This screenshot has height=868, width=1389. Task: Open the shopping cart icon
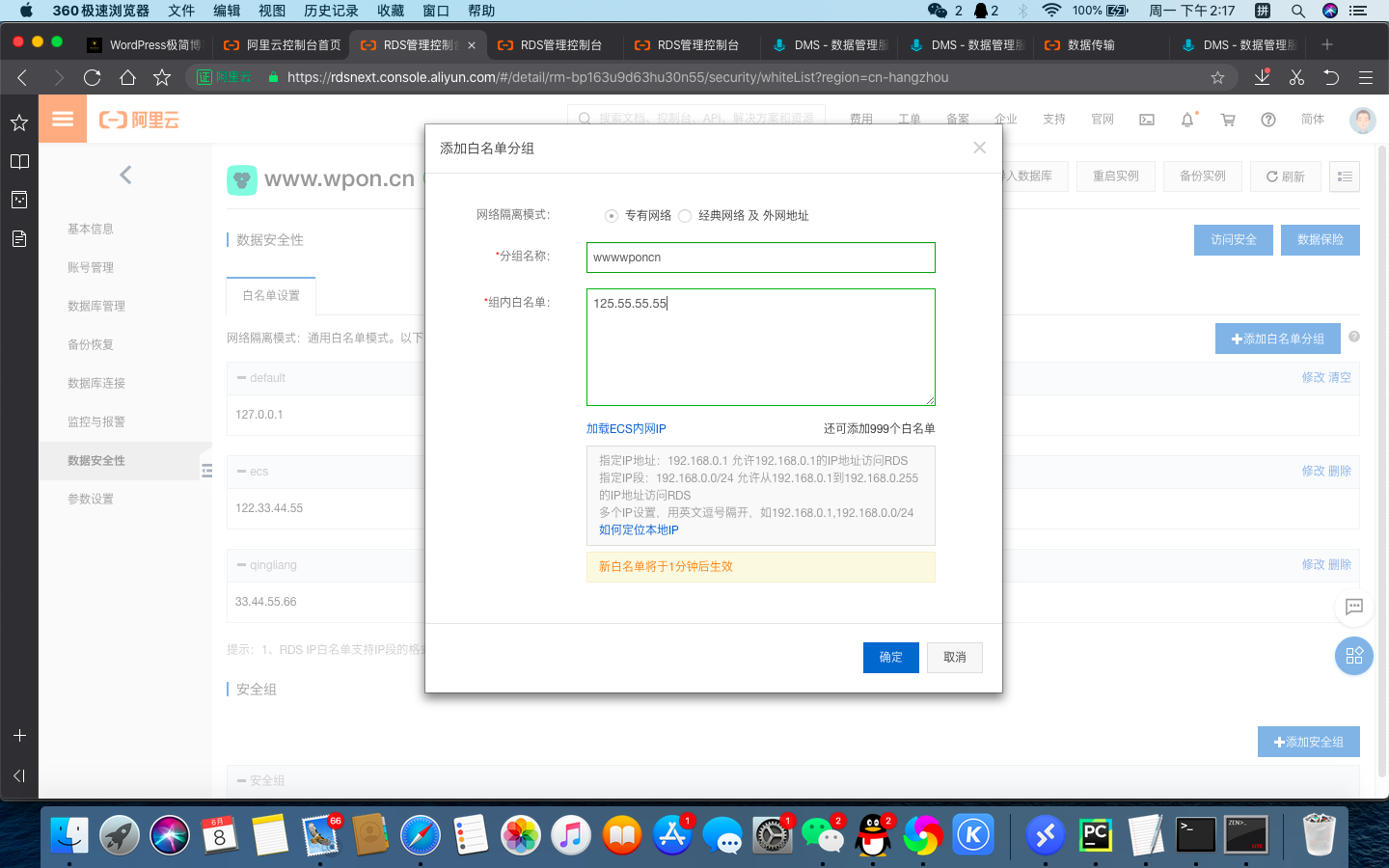1228,120
